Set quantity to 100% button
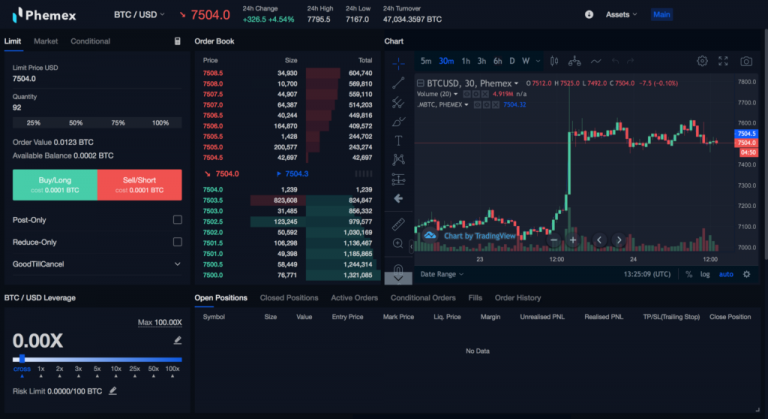Screen dimensions: 768x419 pyautogui.click(x=160, y=123)
